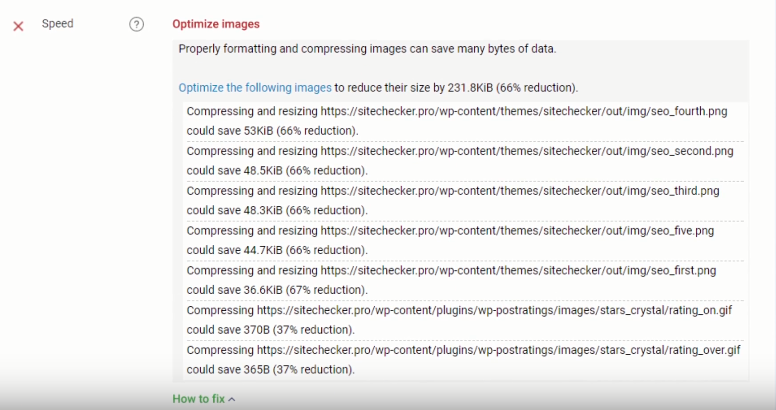Click the rating_on.gif URL line
Viewport: 776px width, 410px height.
[x=459, y=310]
